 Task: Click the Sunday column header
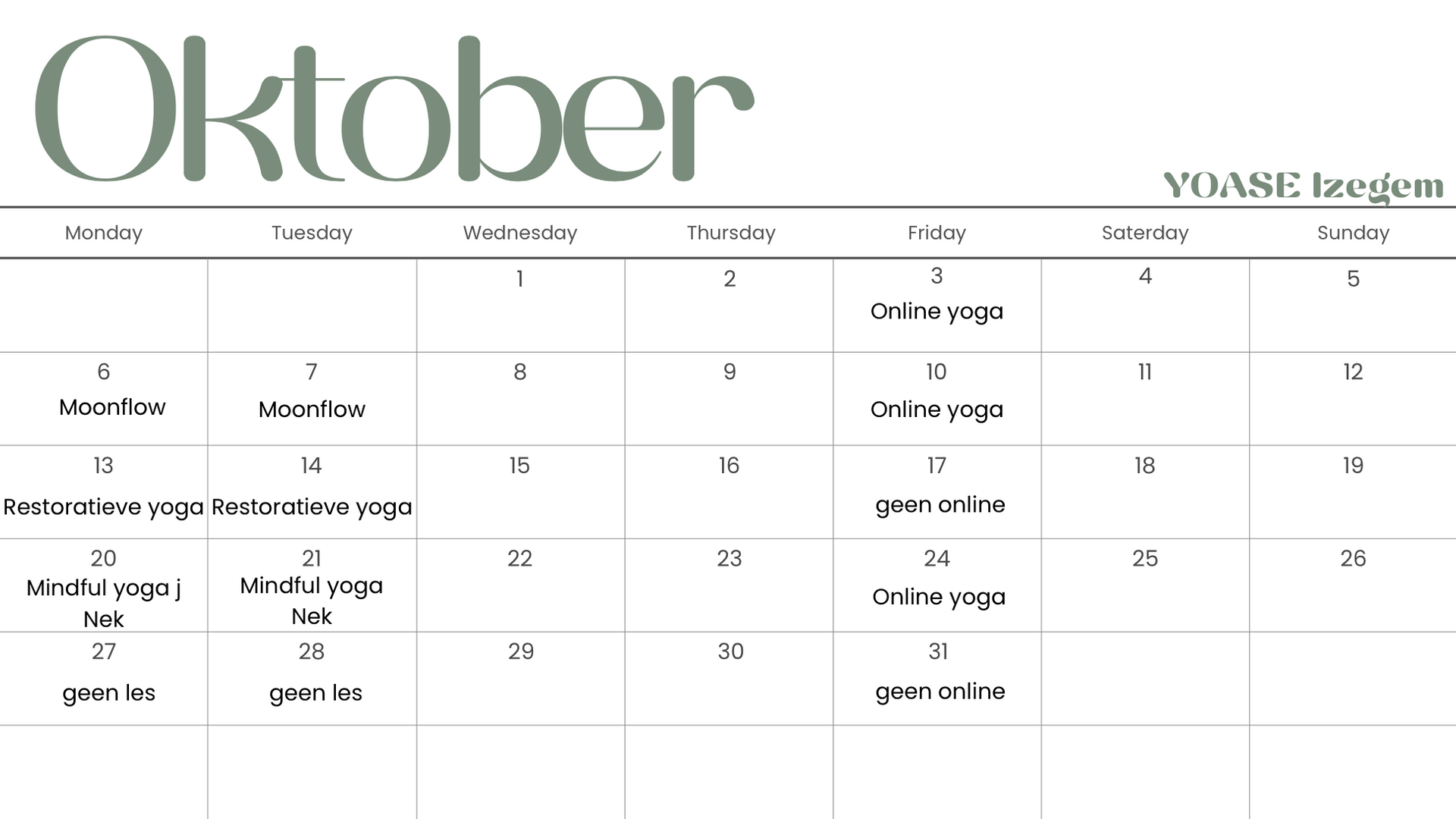(1353, 233)
